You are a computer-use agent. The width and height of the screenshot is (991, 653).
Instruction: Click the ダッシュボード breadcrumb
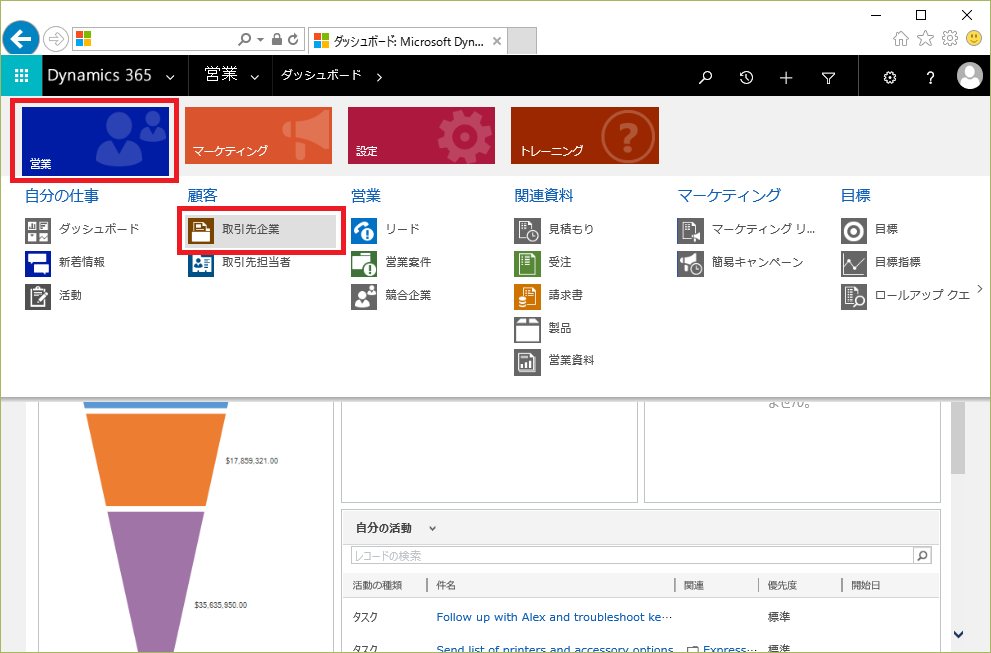click(322, 75)
